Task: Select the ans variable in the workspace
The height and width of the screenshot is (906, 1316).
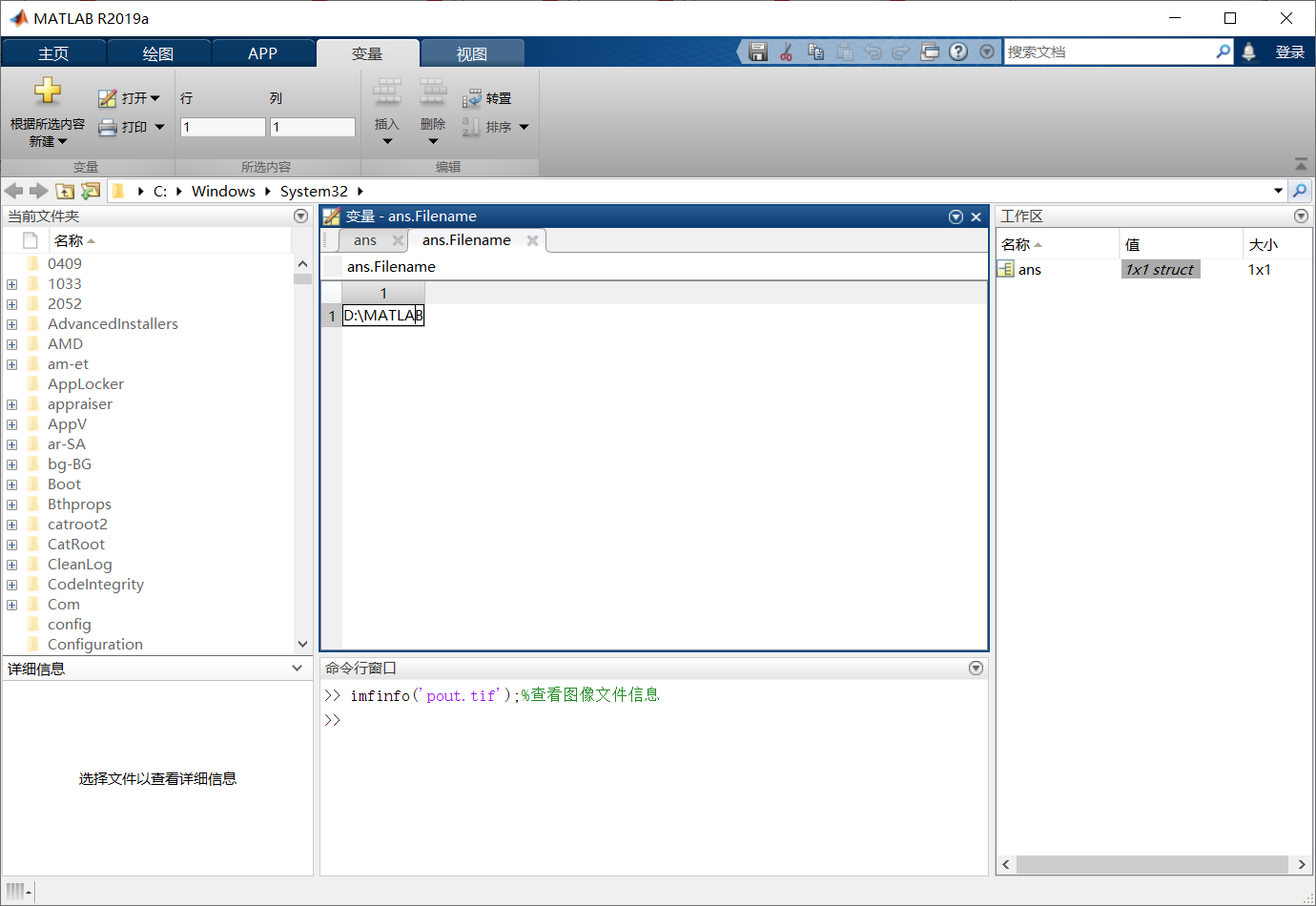Action: click(1030, 270)
